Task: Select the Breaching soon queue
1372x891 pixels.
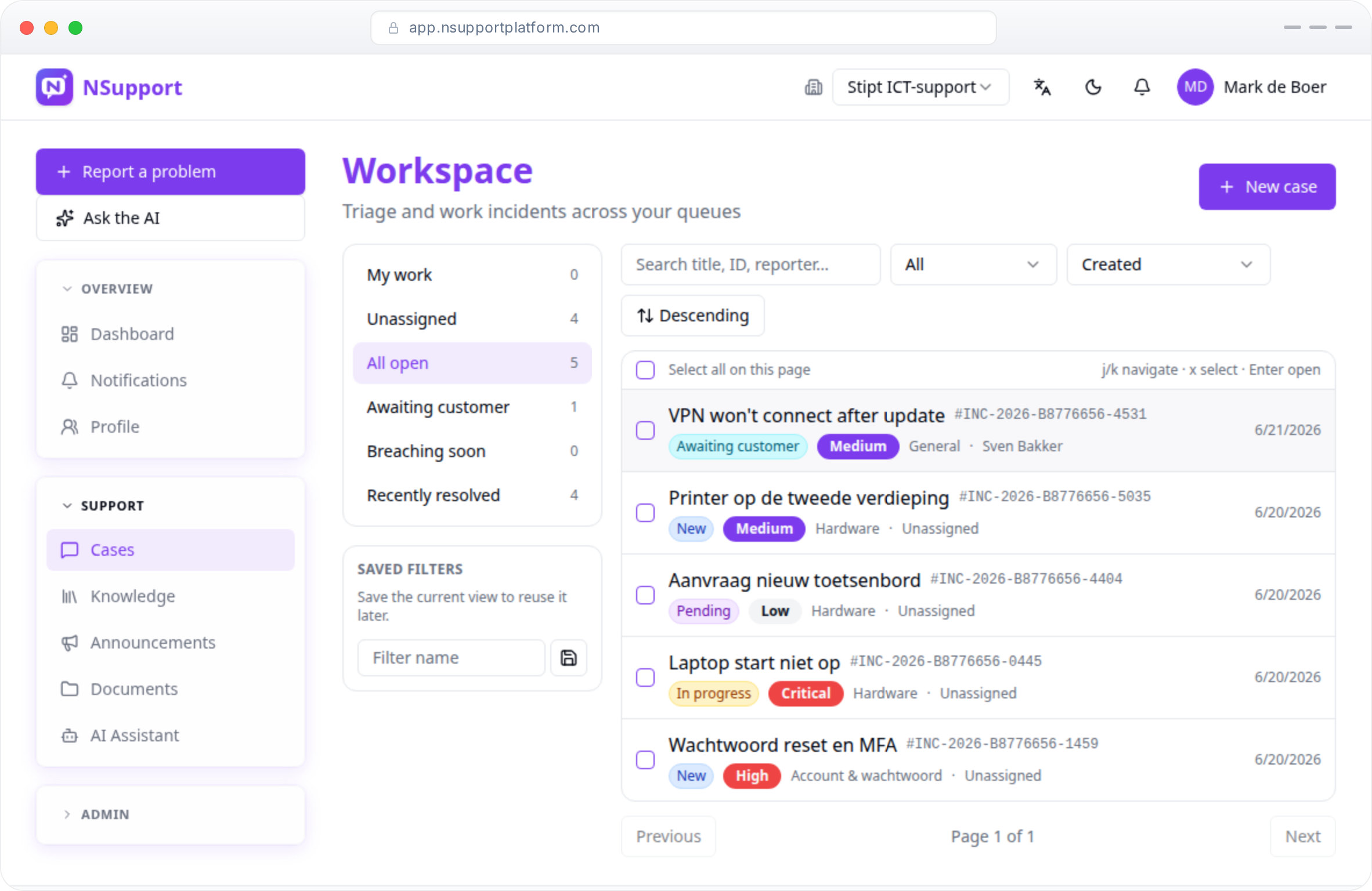Action: click(472, 451)
